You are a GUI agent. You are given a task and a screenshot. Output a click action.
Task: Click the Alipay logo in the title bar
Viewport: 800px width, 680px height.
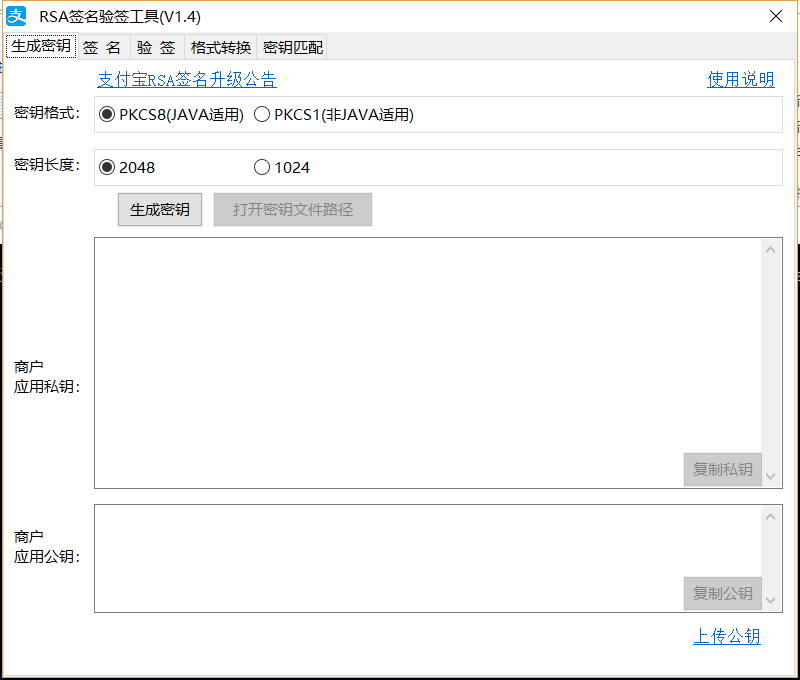(15, 15)
